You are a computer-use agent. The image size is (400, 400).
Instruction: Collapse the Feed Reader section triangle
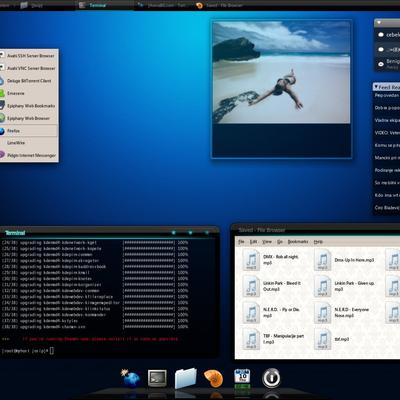click(376, 87)
